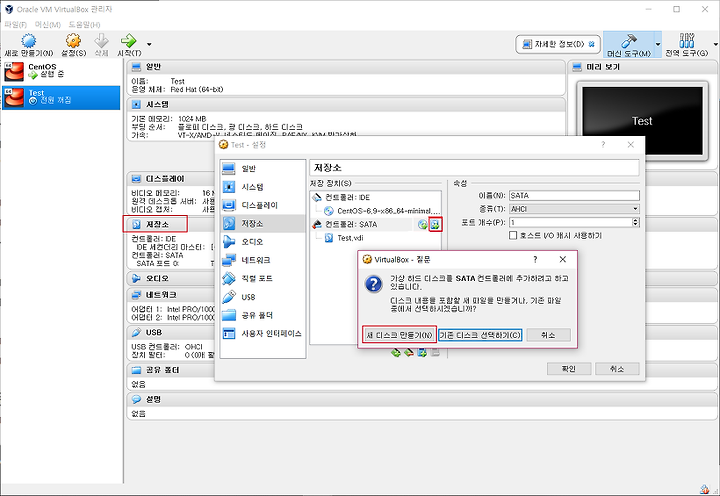The image size is (720, 496).
Task: Select the Display (디스플레이) settings category
Action: point(263,205)
